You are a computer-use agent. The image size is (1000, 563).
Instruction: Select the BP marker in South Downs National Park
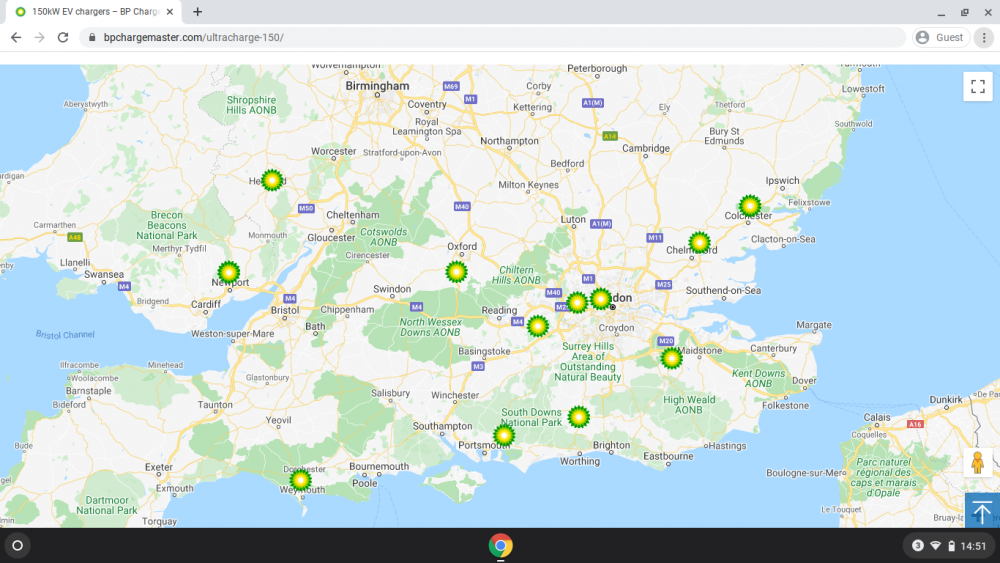tap(578, 417)
